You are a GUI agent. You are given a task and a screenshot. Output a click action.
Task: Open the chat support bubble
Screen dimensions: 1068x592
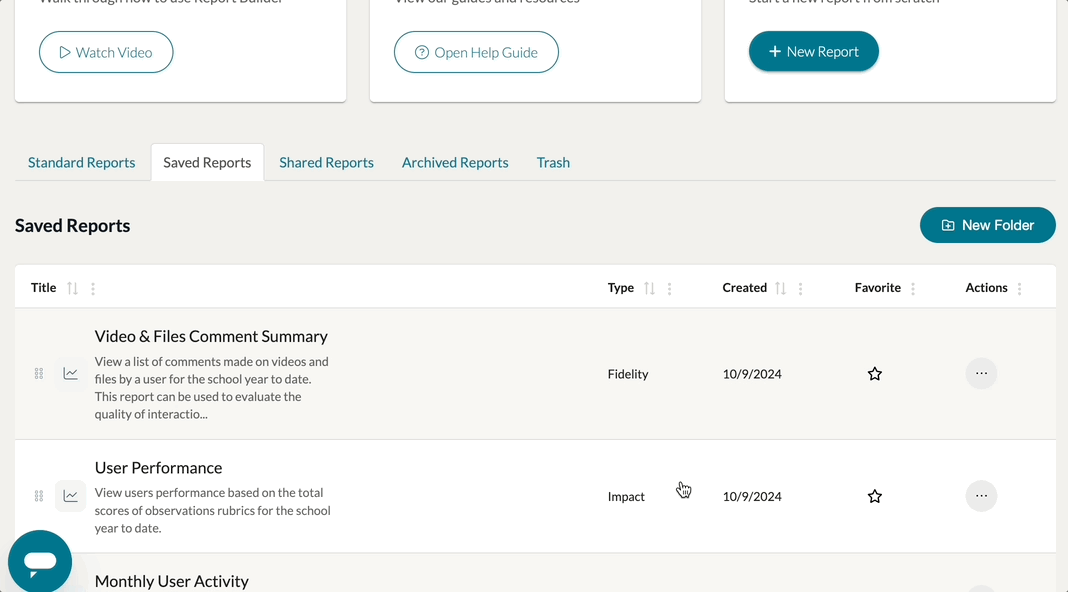[40, 561]
